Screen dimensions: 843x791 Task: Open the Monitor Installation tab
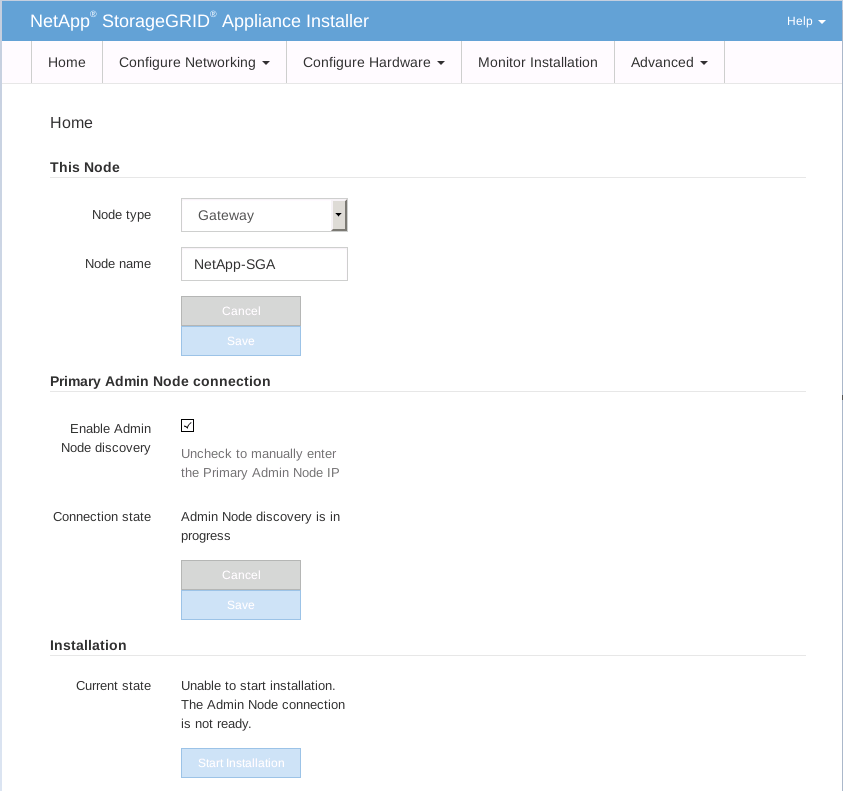pos(537,62)
